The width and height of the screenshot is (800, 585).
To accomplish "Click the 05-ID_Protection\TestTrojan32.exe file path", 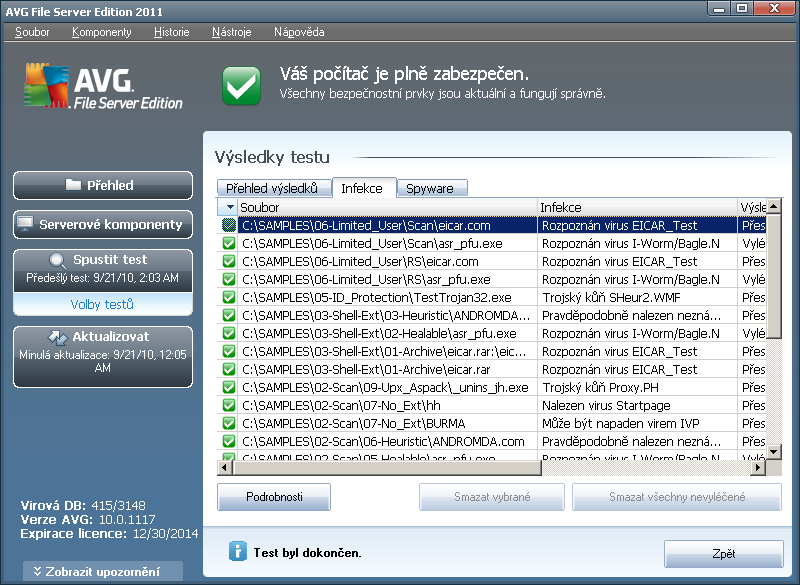I will [x=377, y=297].
